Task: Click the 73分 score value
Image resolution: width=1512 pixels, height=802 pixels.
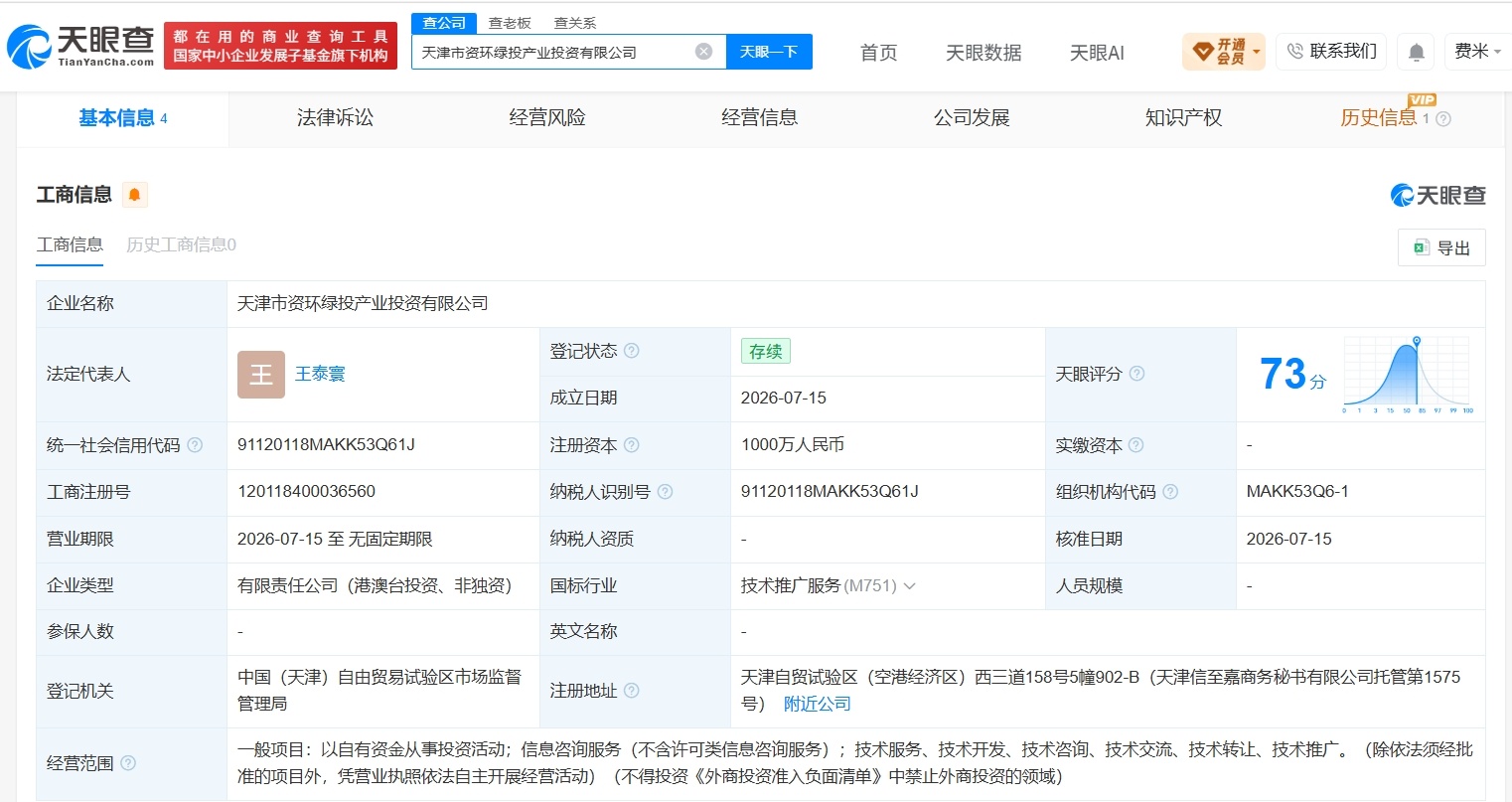Action: [1292, 375]
